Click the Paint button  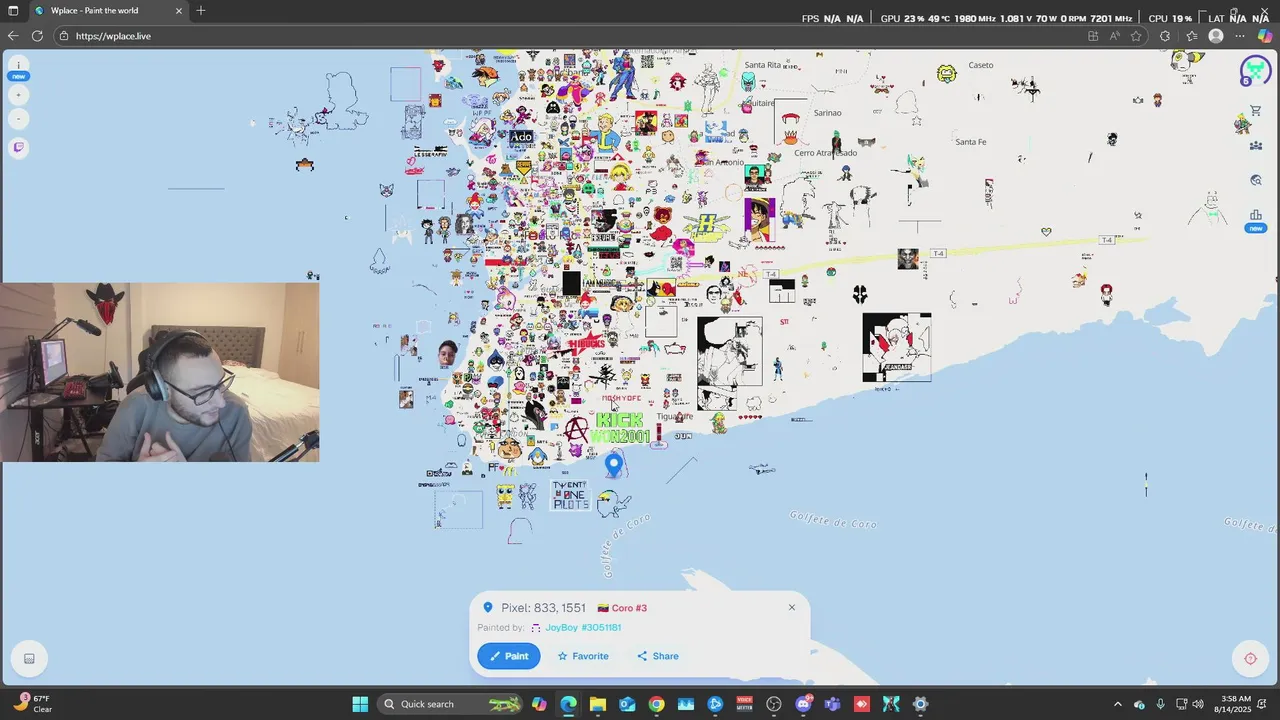click(509, 656)
